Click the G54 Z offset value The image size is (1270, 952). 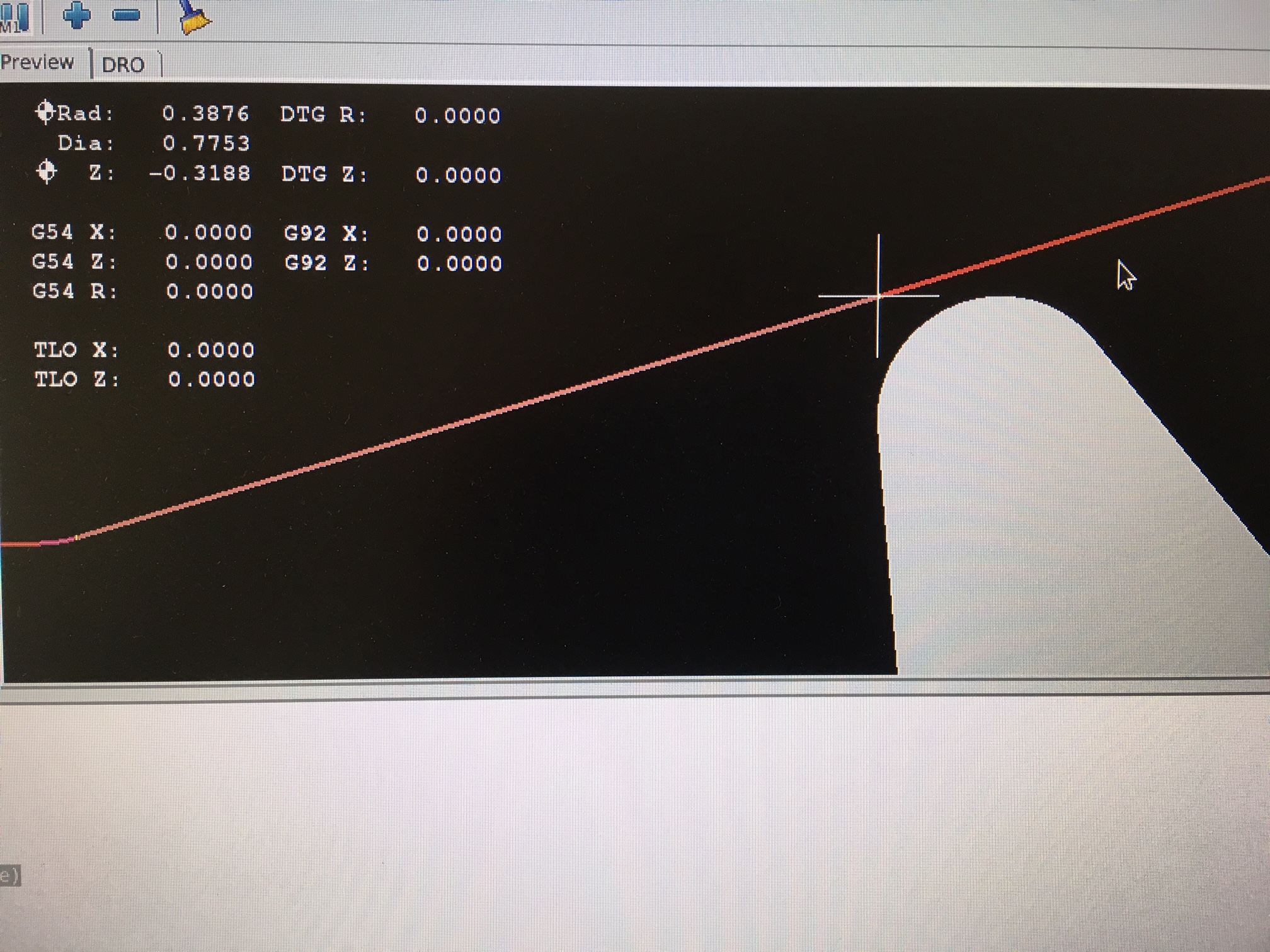point(209,262)
